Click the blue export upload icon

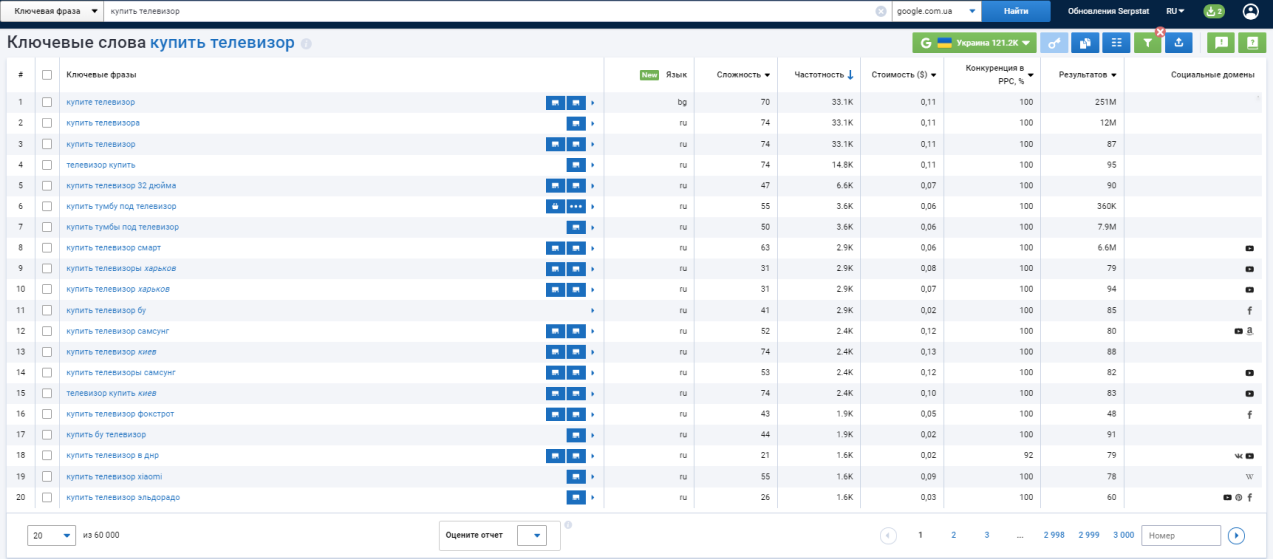(1179, 43)
